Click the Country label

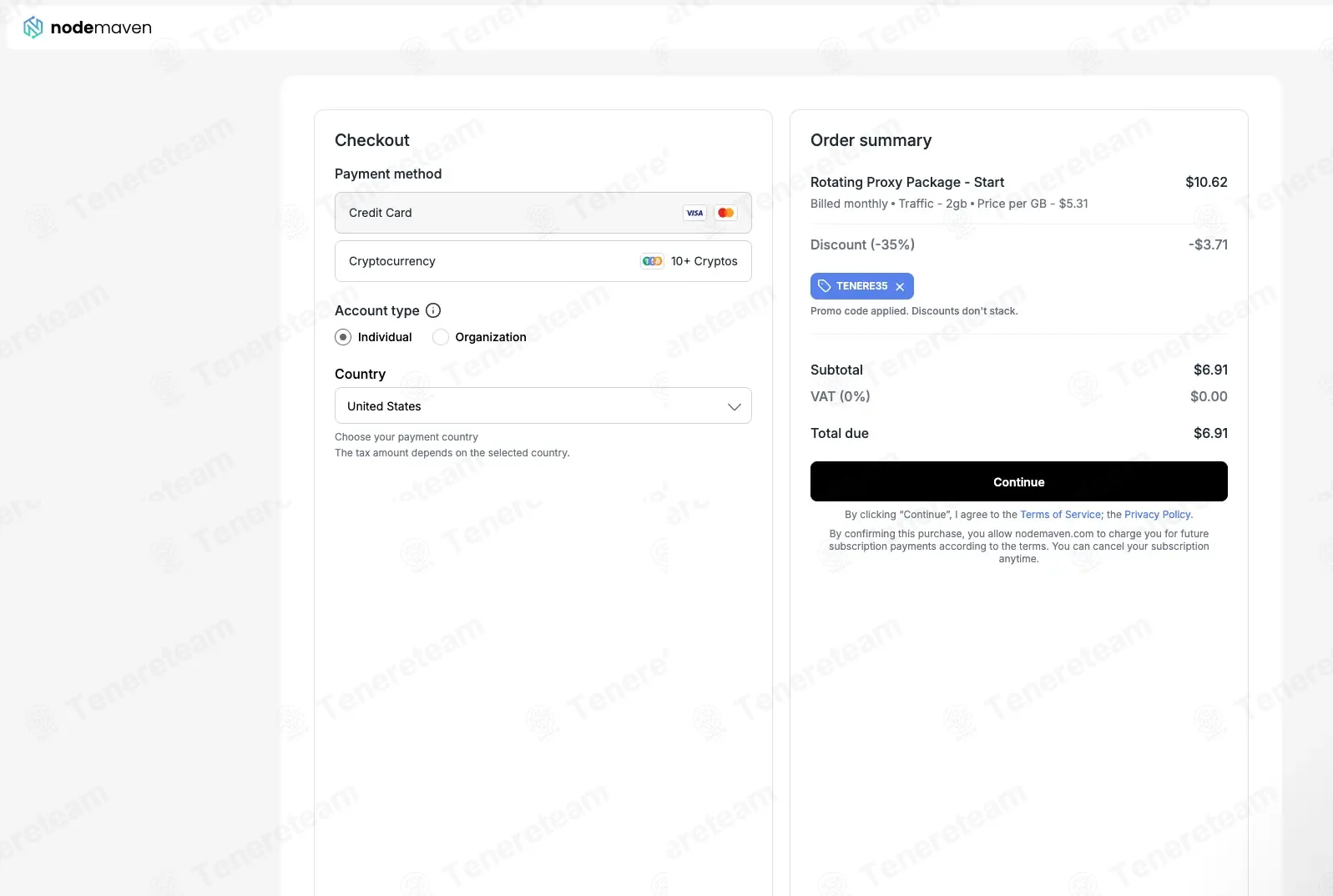pyautogui.click(x=361, y=374)
